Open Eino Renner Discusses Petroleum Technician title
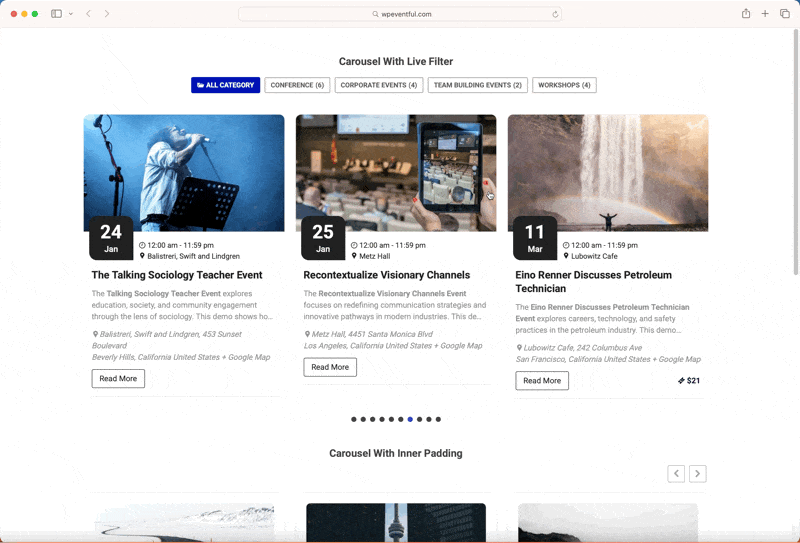Image resolution: width=800 pixels, height=543 pixels. click(593, 282)
